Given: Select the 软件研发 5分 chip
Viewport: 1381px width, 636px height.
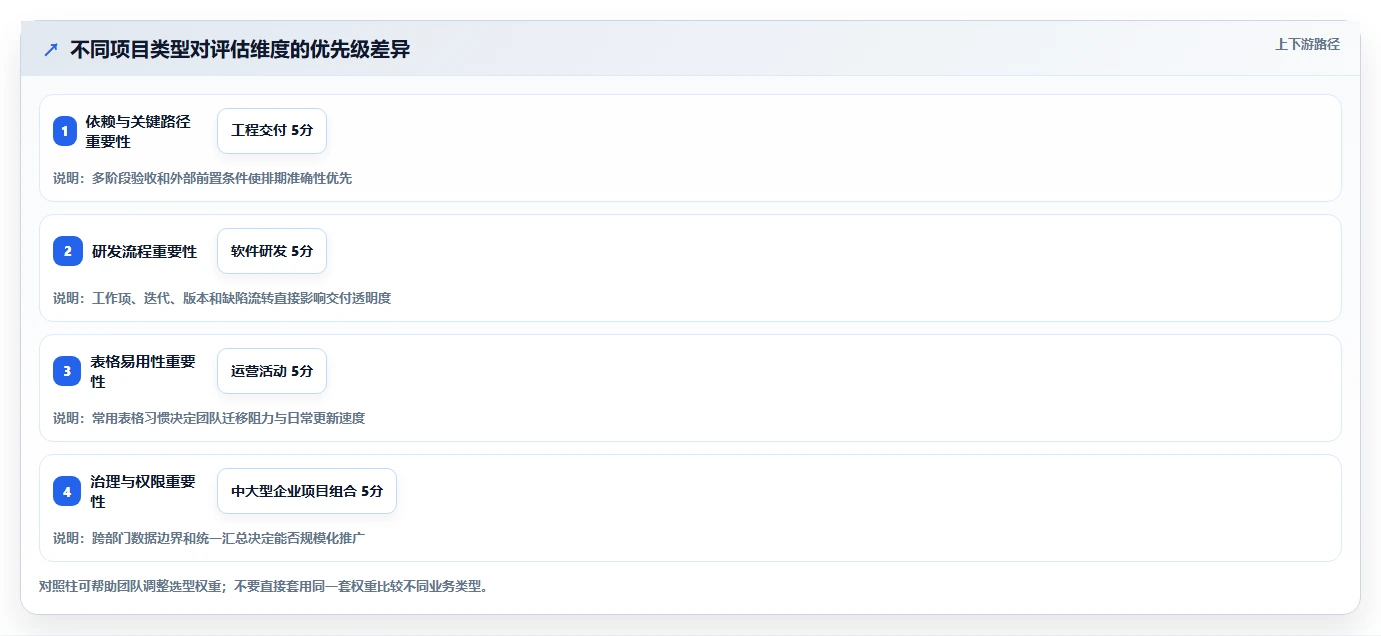Looking at the screenshot, I should (x=272, y=251).
